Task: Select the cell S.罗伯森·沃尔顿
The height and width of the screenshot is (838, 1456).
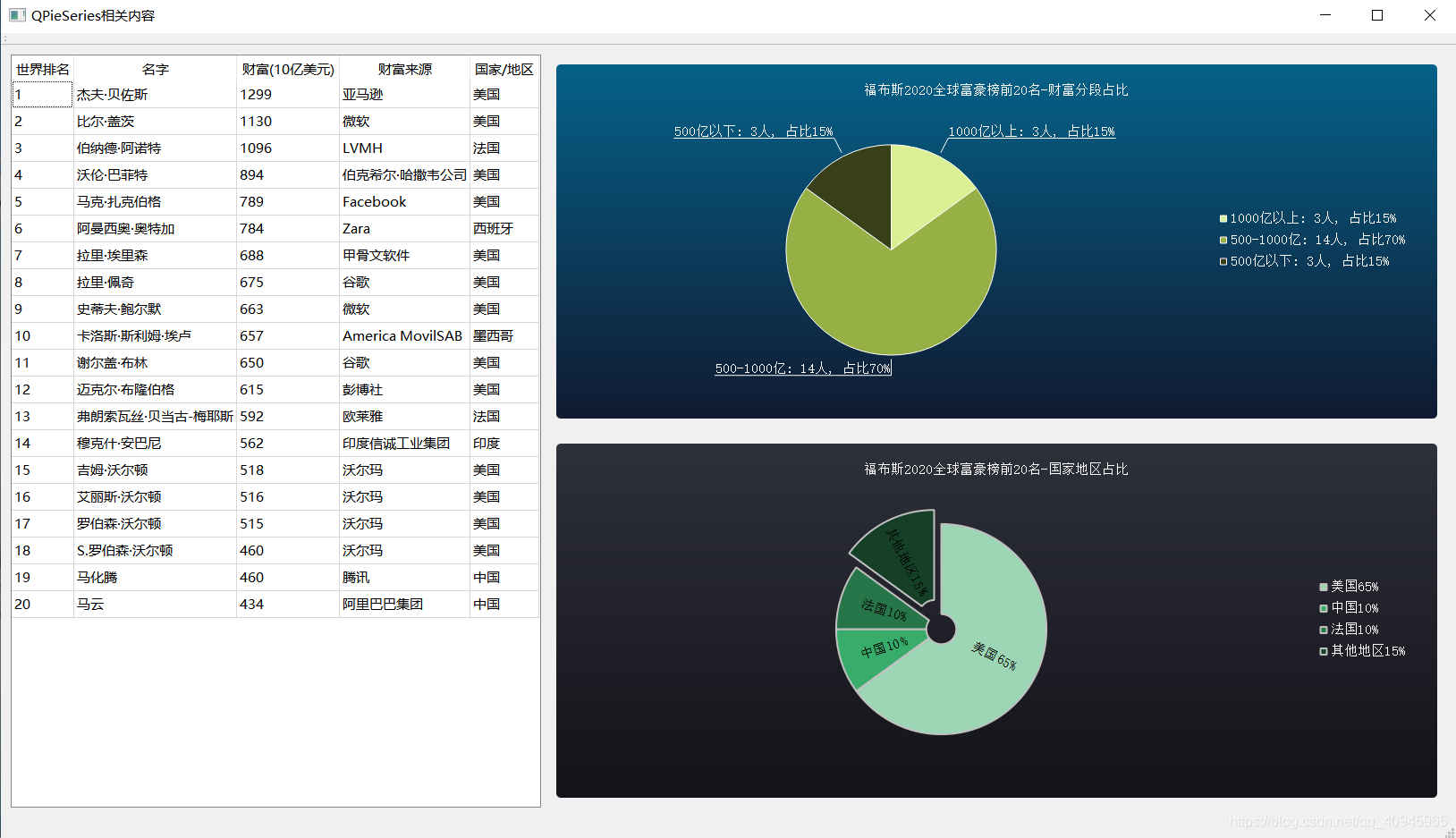Action: click(155, 551)
